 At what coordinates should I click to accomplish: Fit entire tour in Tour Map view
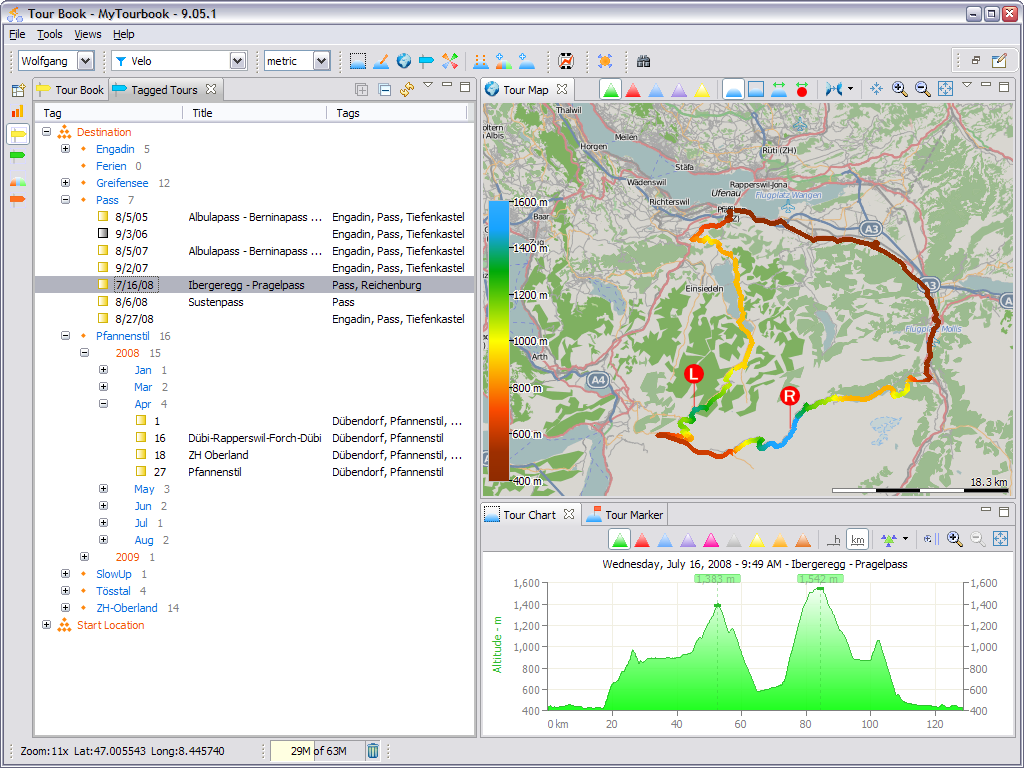coord(945,89)
